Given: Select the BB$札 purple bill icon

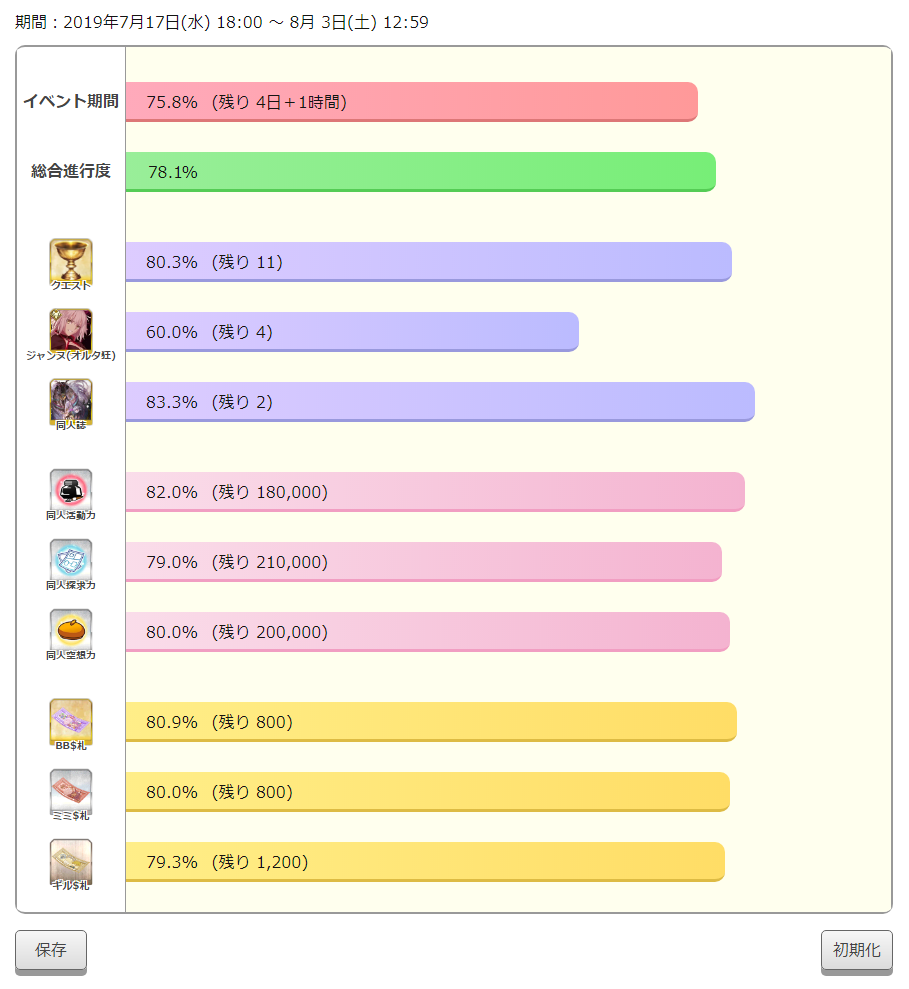Looking at the screenshot, I should coord(71,721).
